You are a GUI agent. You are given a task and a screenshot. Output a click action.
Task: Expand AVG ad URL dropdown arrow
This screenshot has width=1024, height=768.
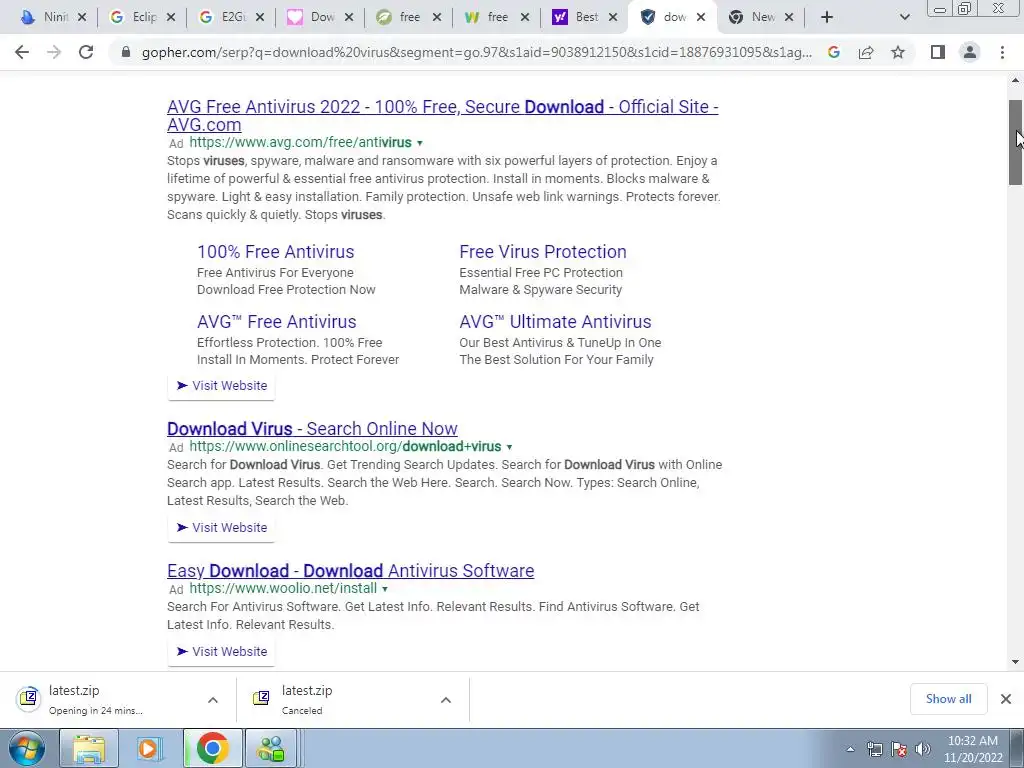420,143
